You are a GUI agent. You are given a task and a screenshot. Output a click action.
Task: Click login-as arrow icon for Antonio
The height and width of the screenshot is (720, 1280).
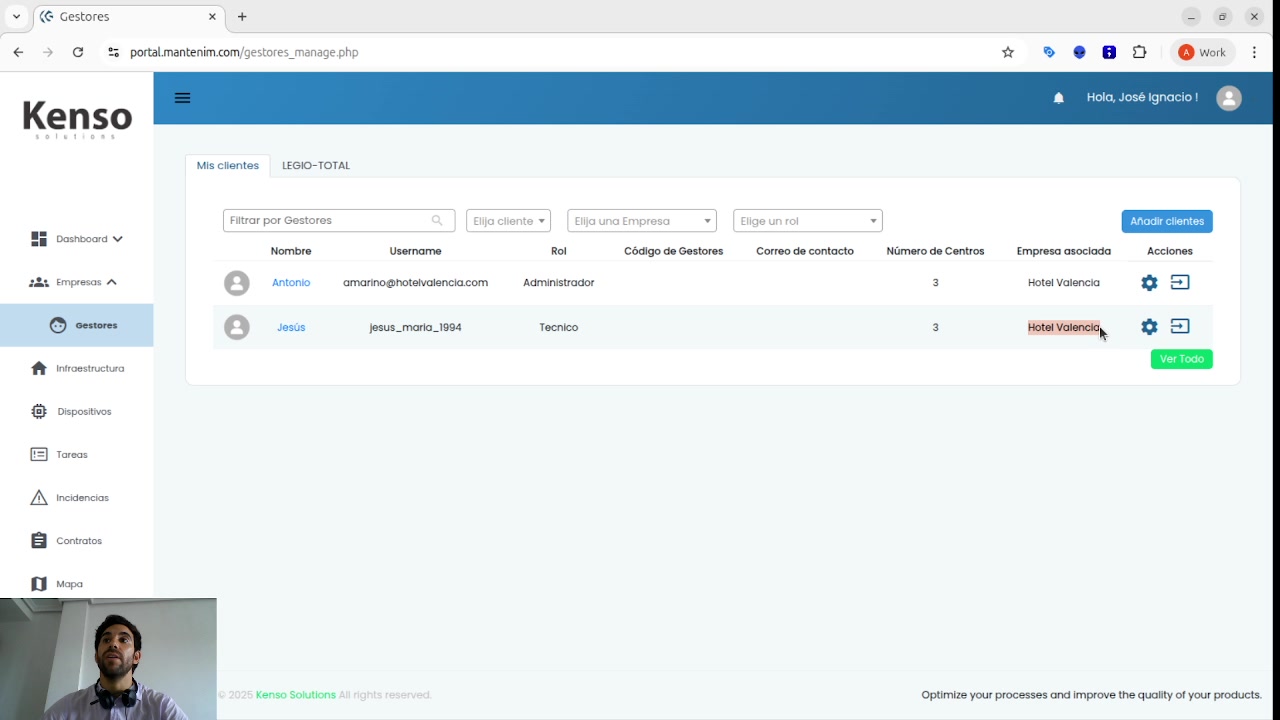tap(1180, 283)
